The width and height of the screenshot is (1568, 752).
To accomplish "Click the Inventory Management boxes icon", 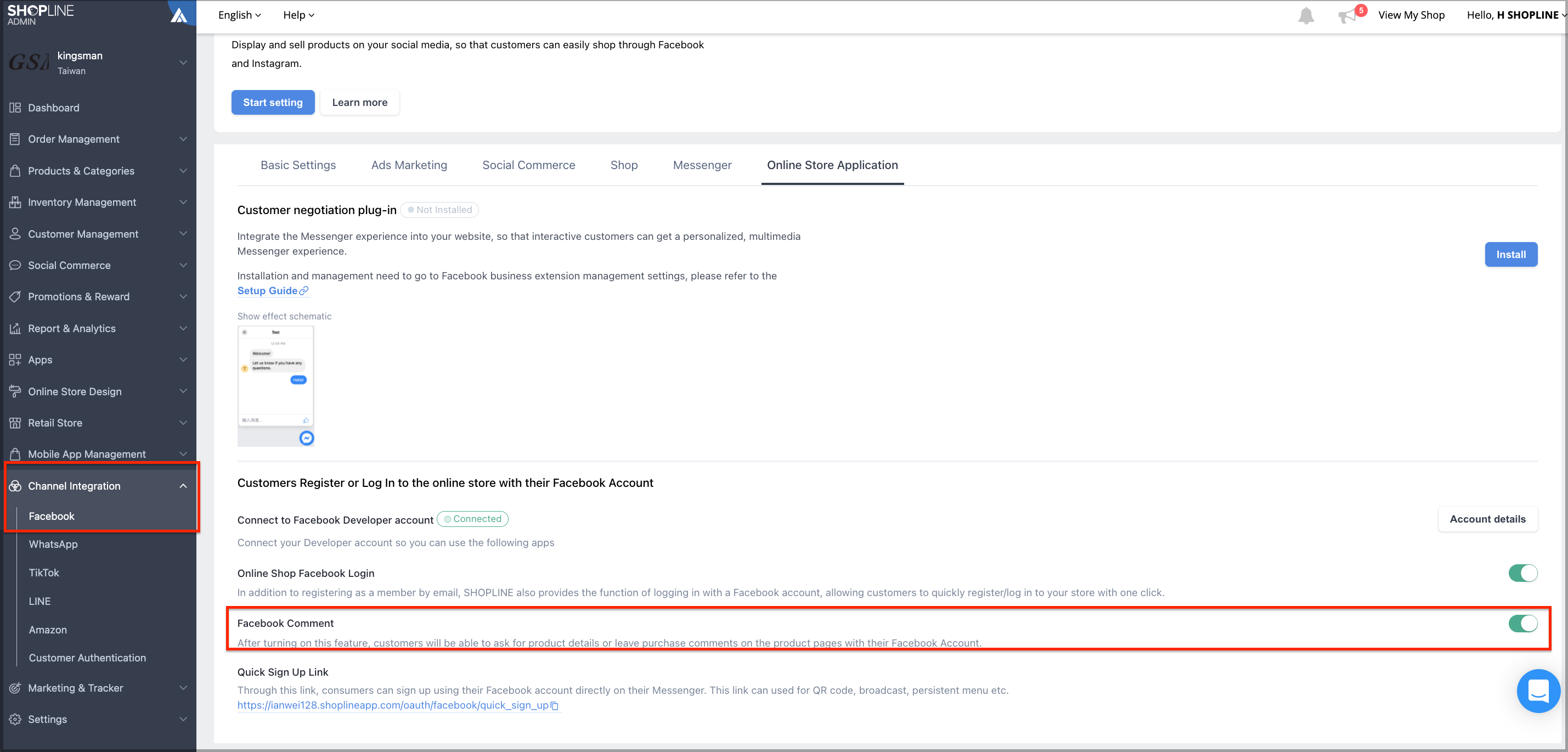I will pyautogui.click(x=15, y=202).
